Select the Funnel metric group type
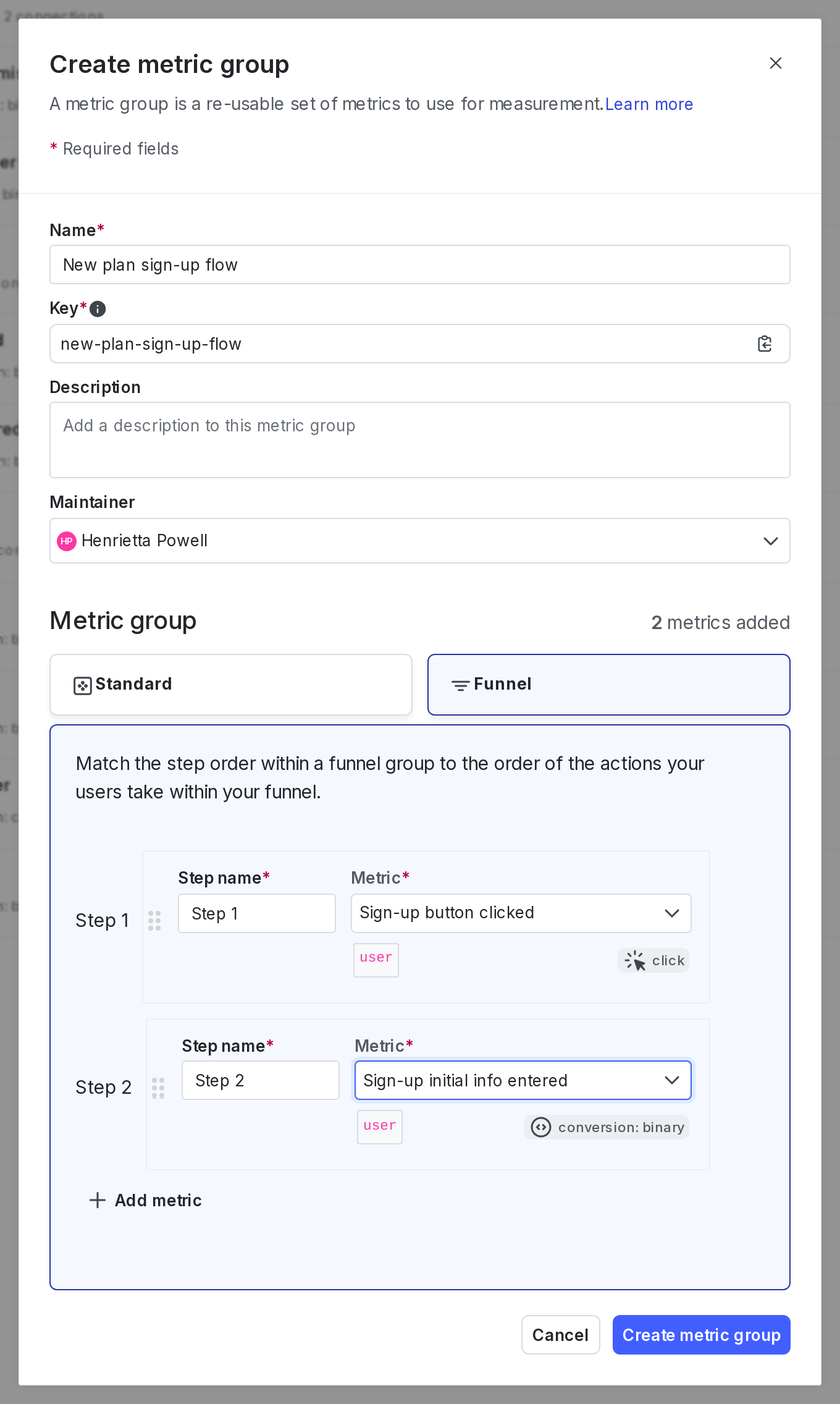 coord(608,685)
